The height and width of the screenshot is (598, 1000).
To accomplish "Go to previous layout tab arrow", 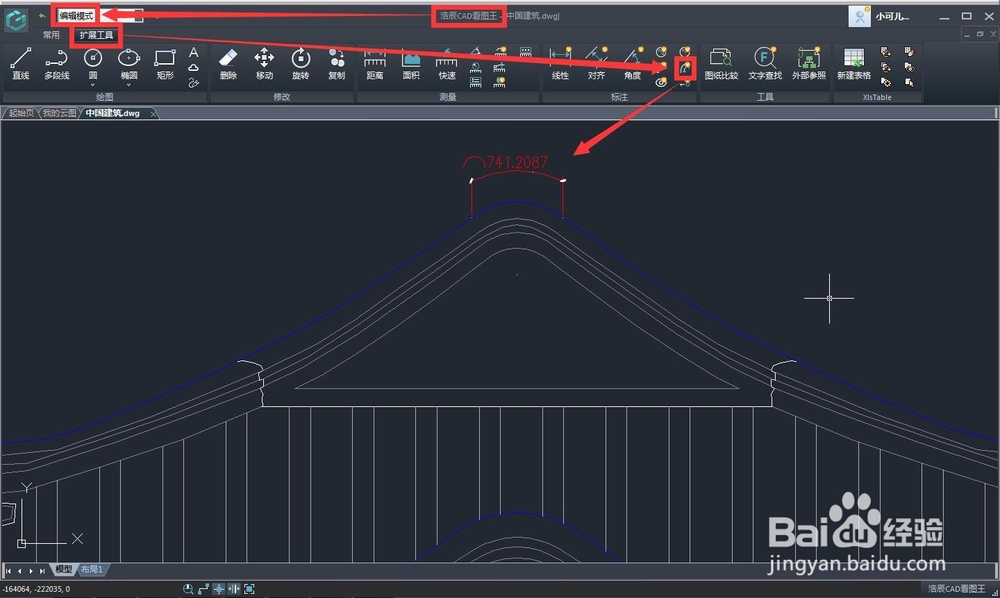I will coord(20,571).
